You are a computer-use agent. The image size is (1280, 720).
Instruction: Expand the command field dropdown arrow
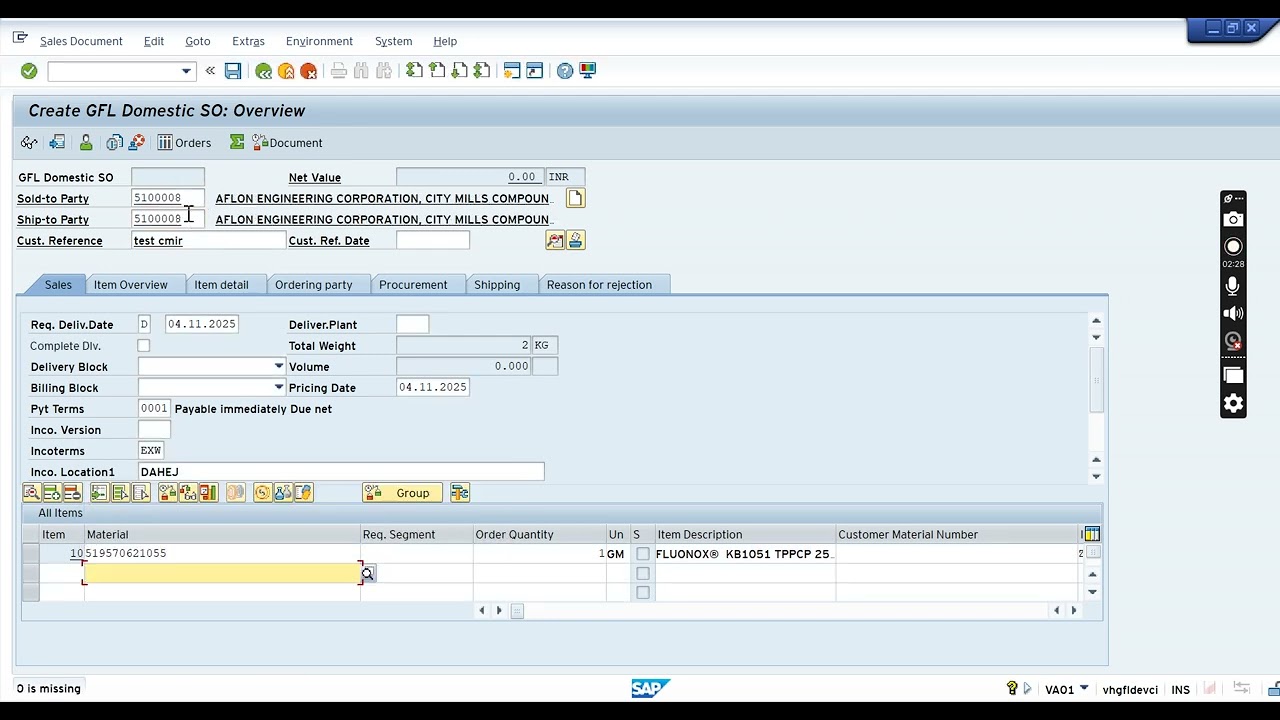point(186,71)
